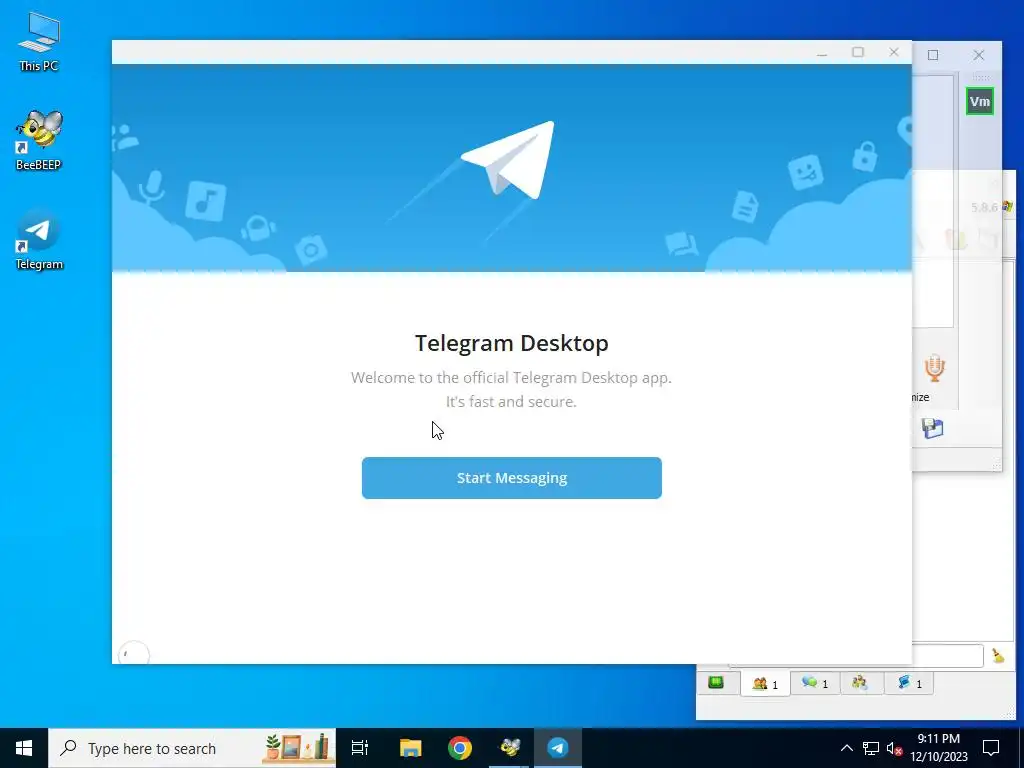The width and height of the screenshot is (1024, 768).
Task: Click the broom clear icon in BeeBEEP
Action: [998, 656]
